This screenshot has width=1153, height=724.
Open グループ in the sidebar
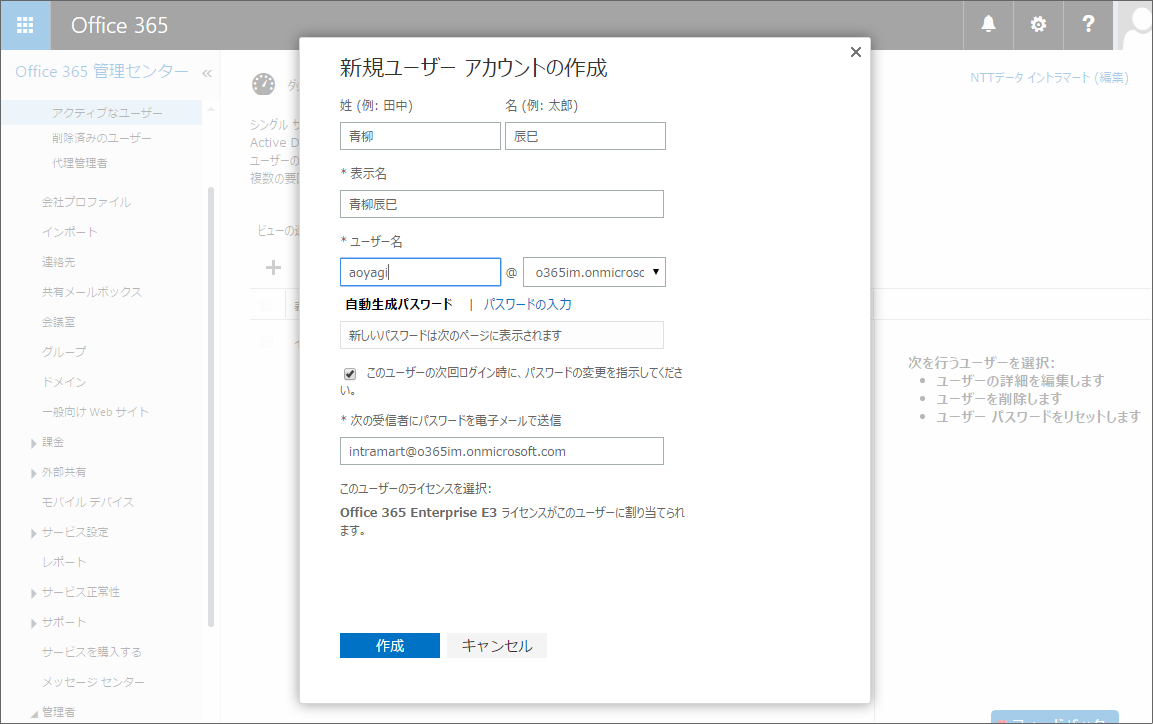(x=64, y=352)
